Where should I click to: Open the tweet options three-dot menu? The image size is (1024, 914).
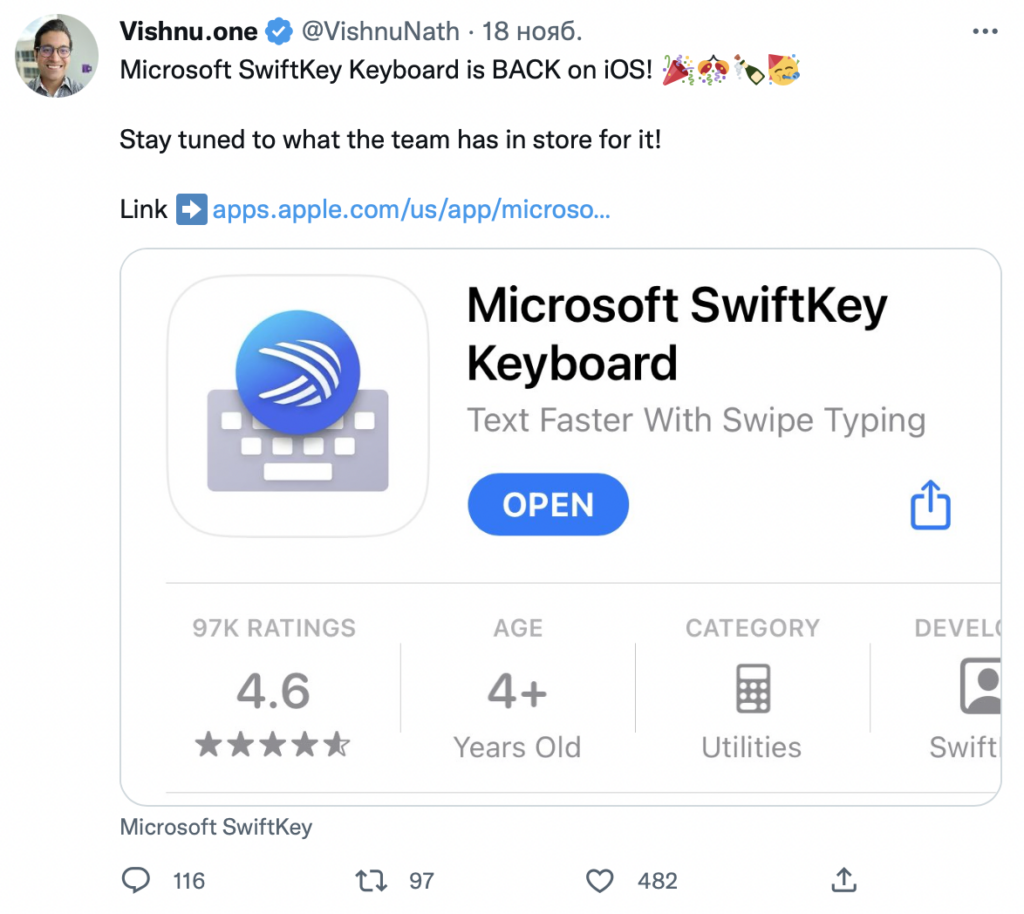point(985,30)
